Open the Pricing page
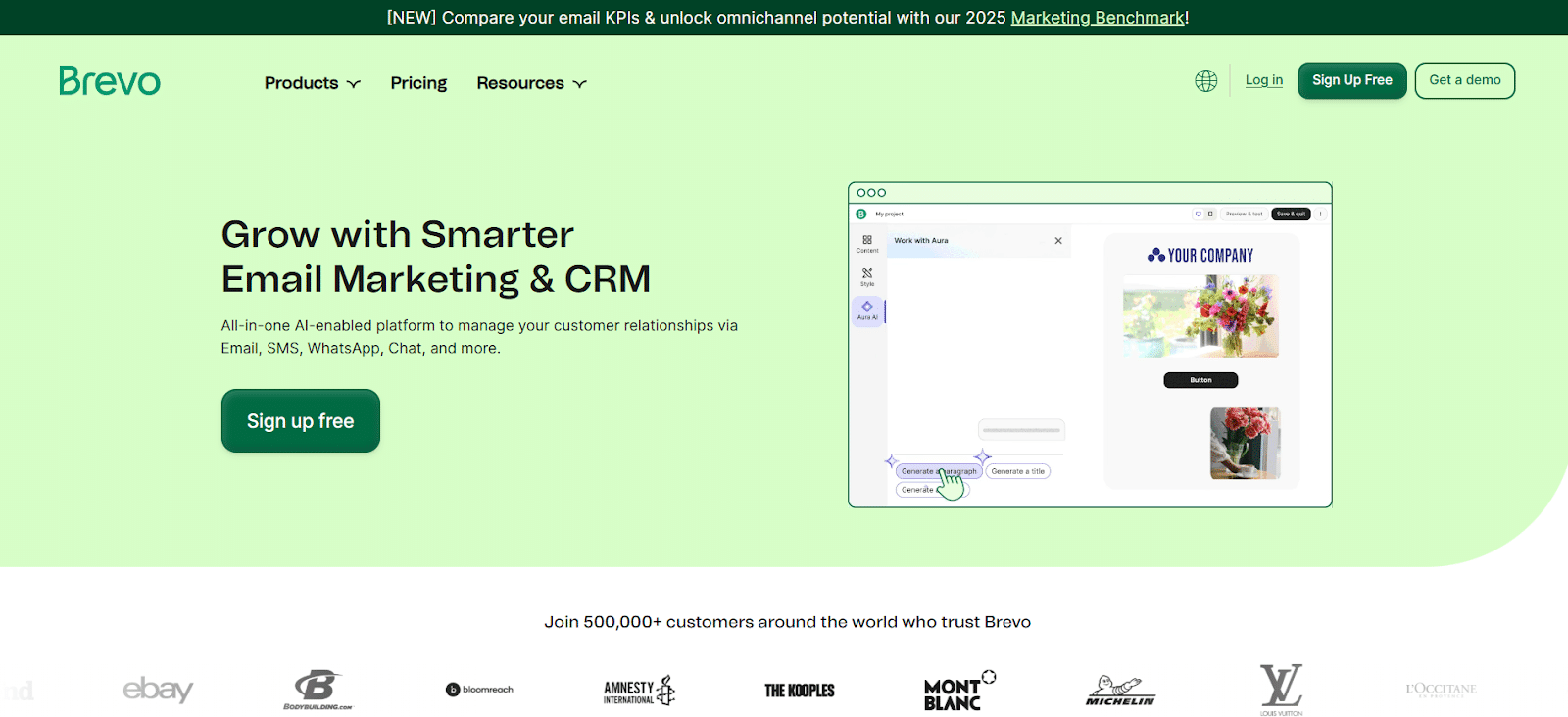 [x=418, y=83]
